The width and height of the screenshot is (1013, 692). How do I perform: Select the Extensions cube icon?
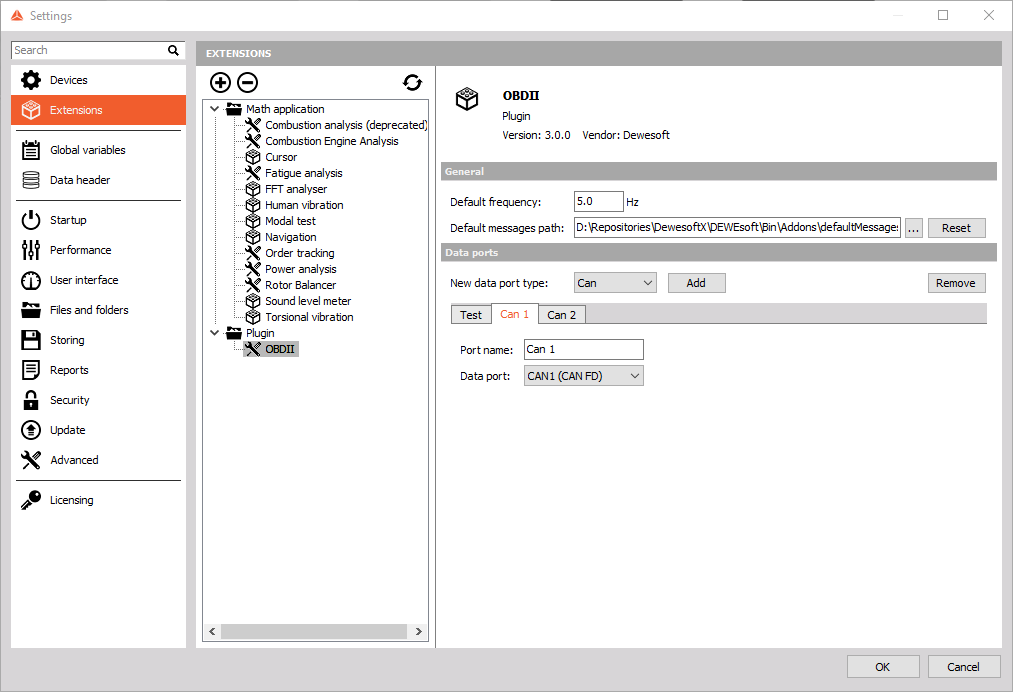[30, 110]
